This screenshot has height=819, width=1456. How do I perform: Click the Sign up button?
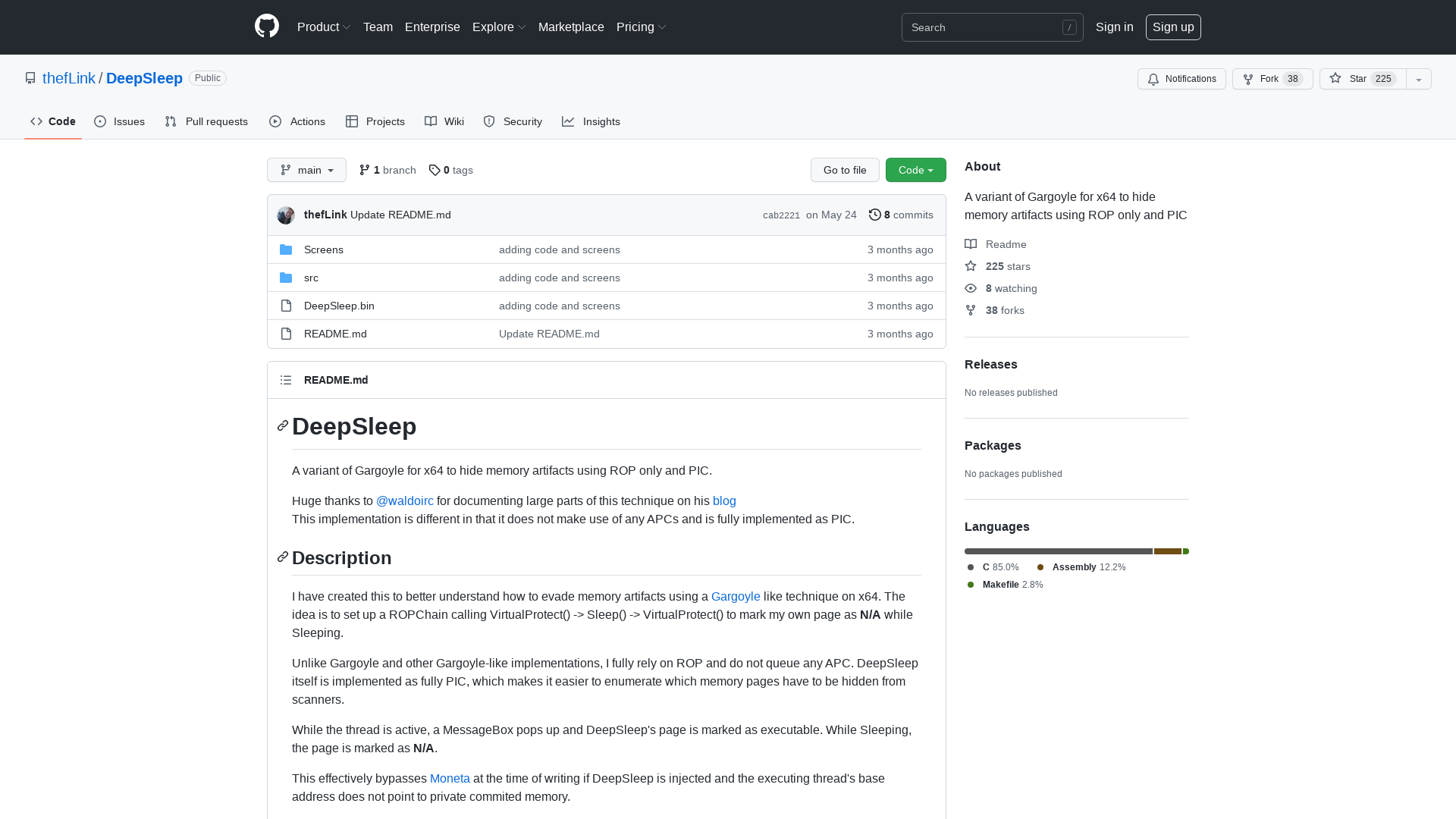pyautogui.click(x=1173, y=27)
